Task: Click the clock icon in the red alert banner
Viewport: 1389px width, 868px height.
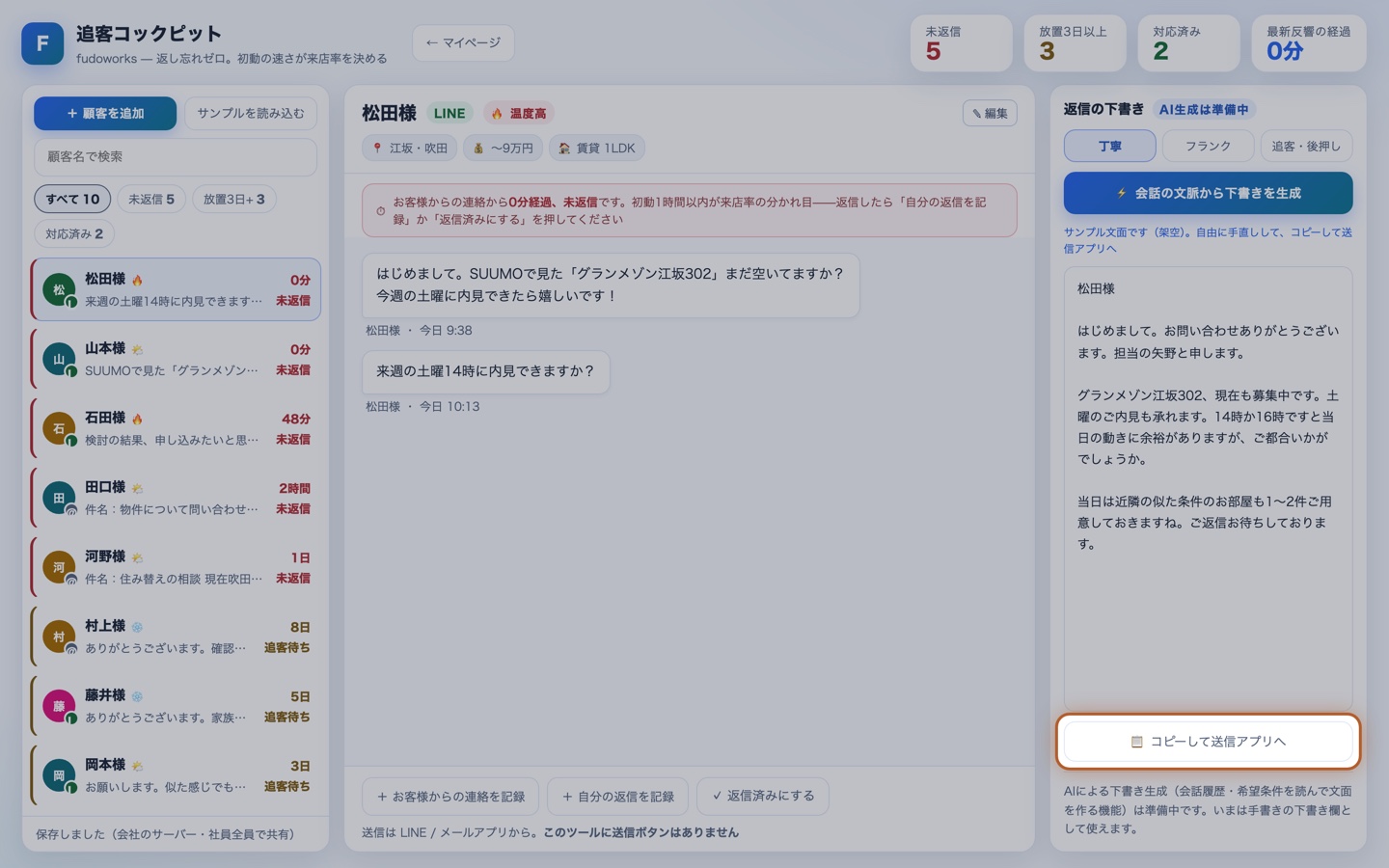Action: 381,210
